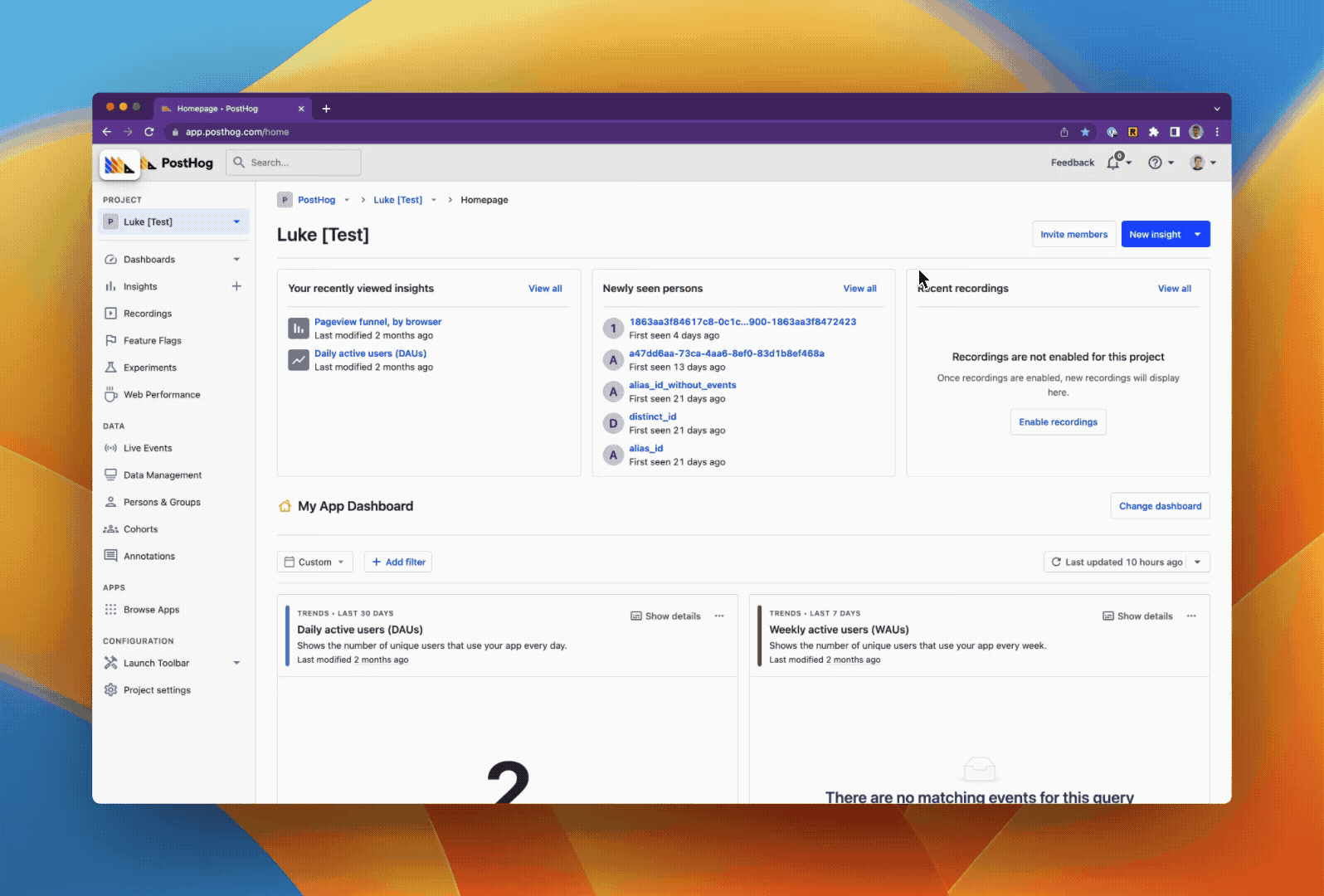Click the notifications bell icon

pos(1113,163)
